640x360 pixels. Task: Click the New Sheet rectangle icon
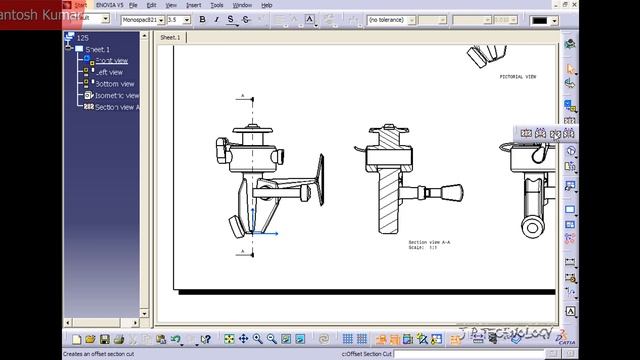(570, 210)
